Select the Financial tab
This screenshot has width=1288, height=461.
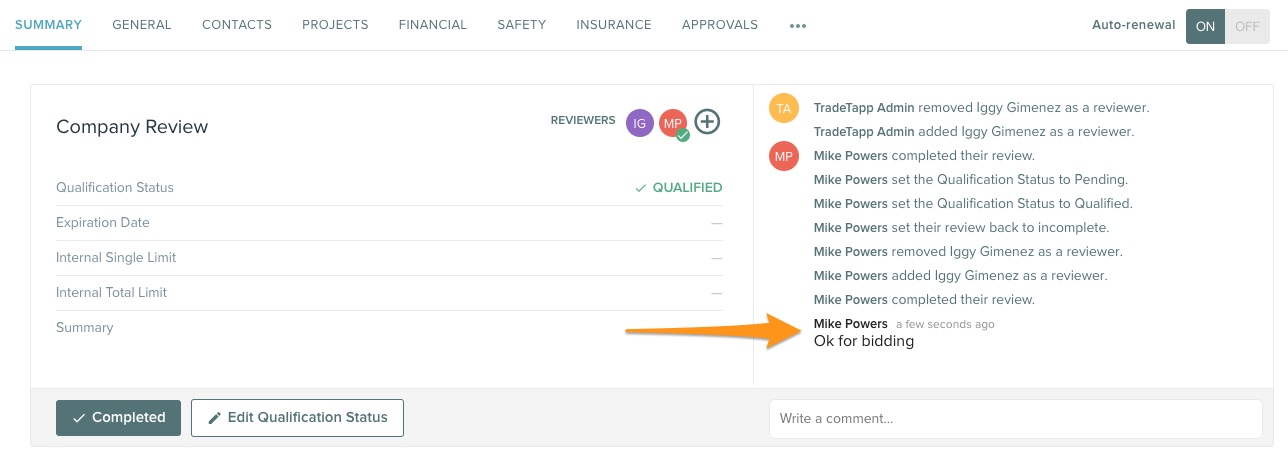click(432, 25)
